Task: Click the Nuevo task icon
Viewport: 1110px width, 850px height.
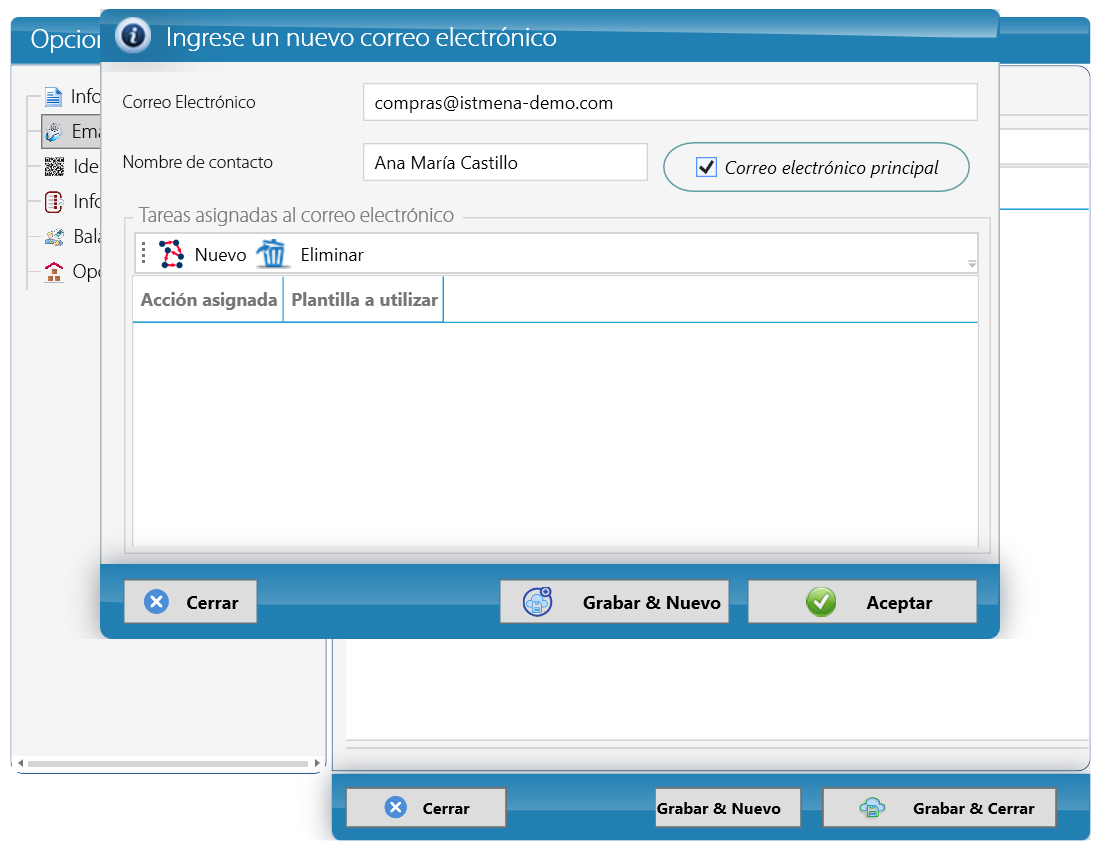Action: pos(171,254)
